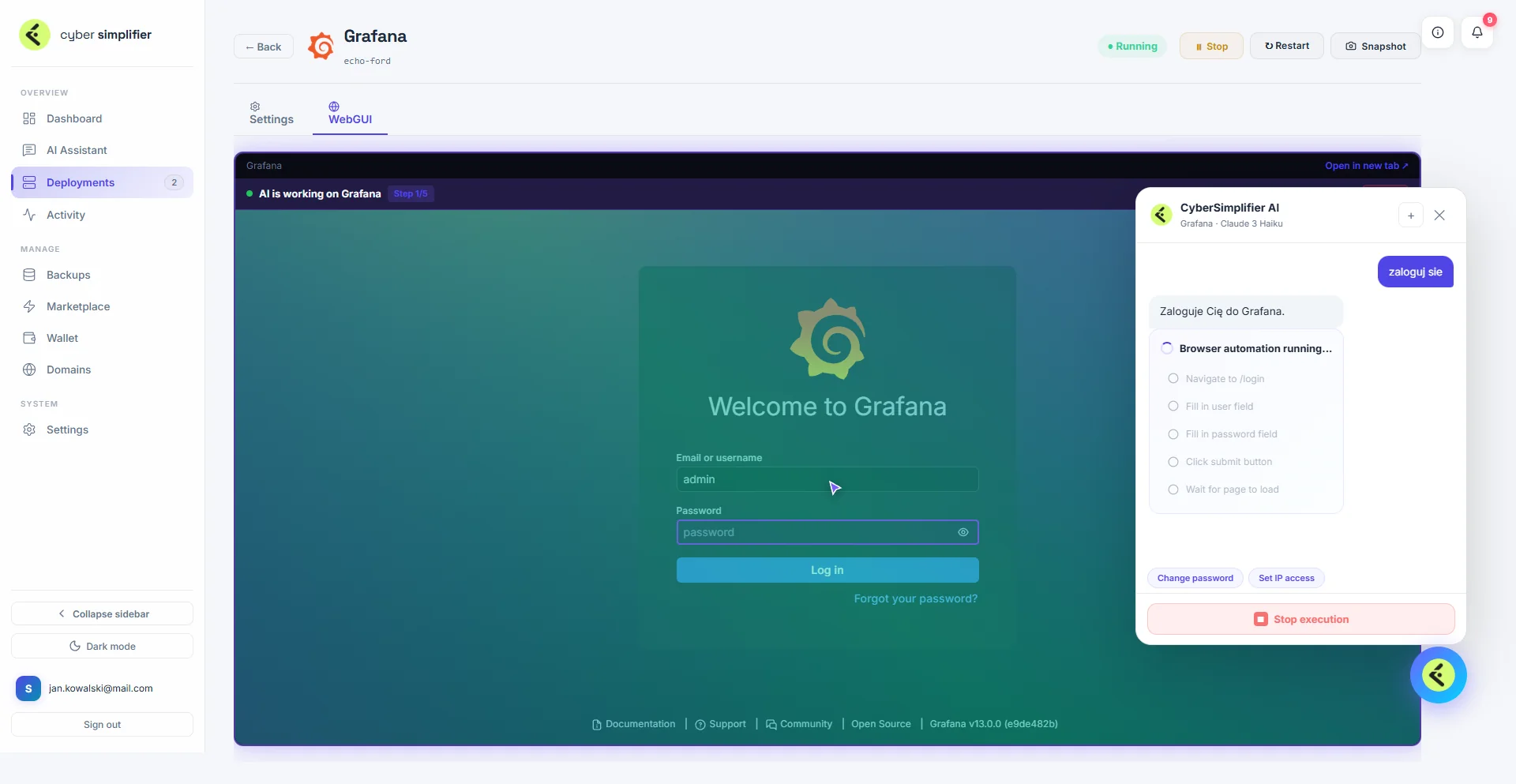Click the floating AI assistant launcher icon
This screenshot has width=1516, height=784.
point(1439,675)
